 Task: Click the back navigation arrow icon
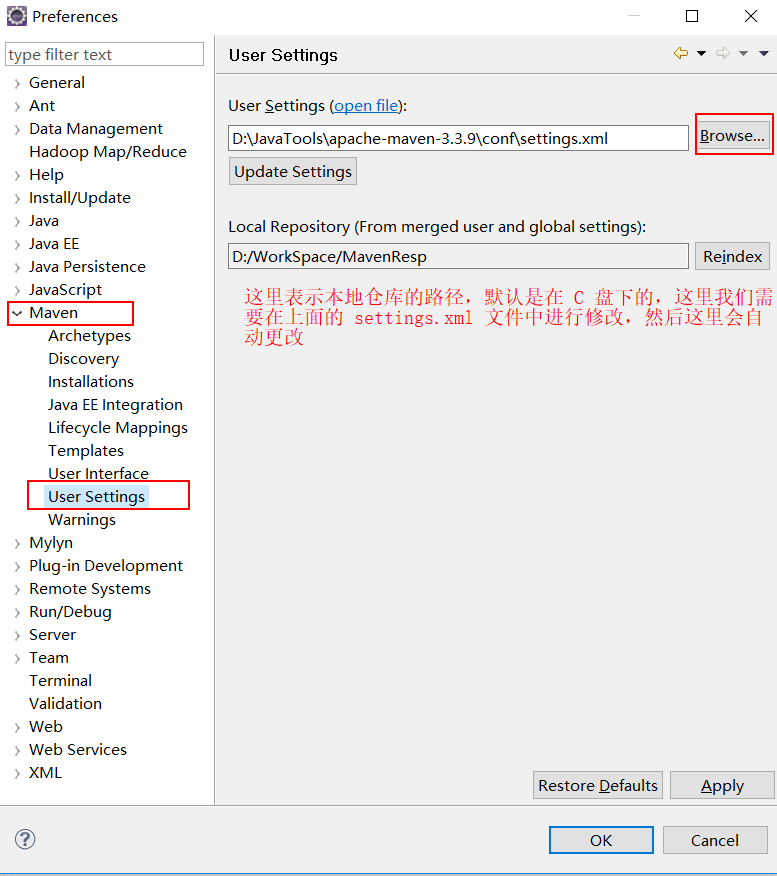pyautogui.click(x=681, y=54)
